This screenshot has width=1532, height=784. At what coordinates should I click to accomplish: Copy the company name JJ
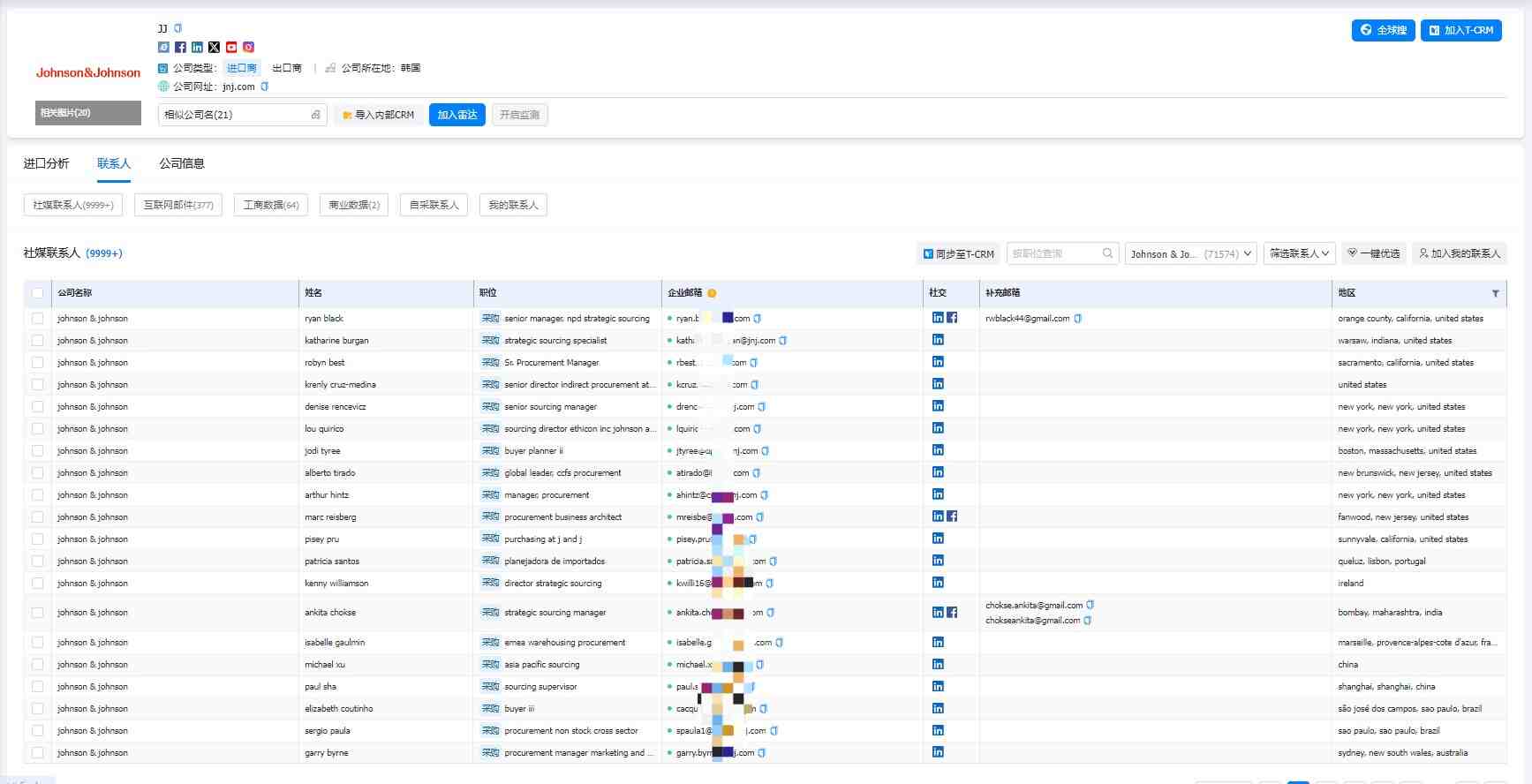pyautogui.click(x=177, y=28)
